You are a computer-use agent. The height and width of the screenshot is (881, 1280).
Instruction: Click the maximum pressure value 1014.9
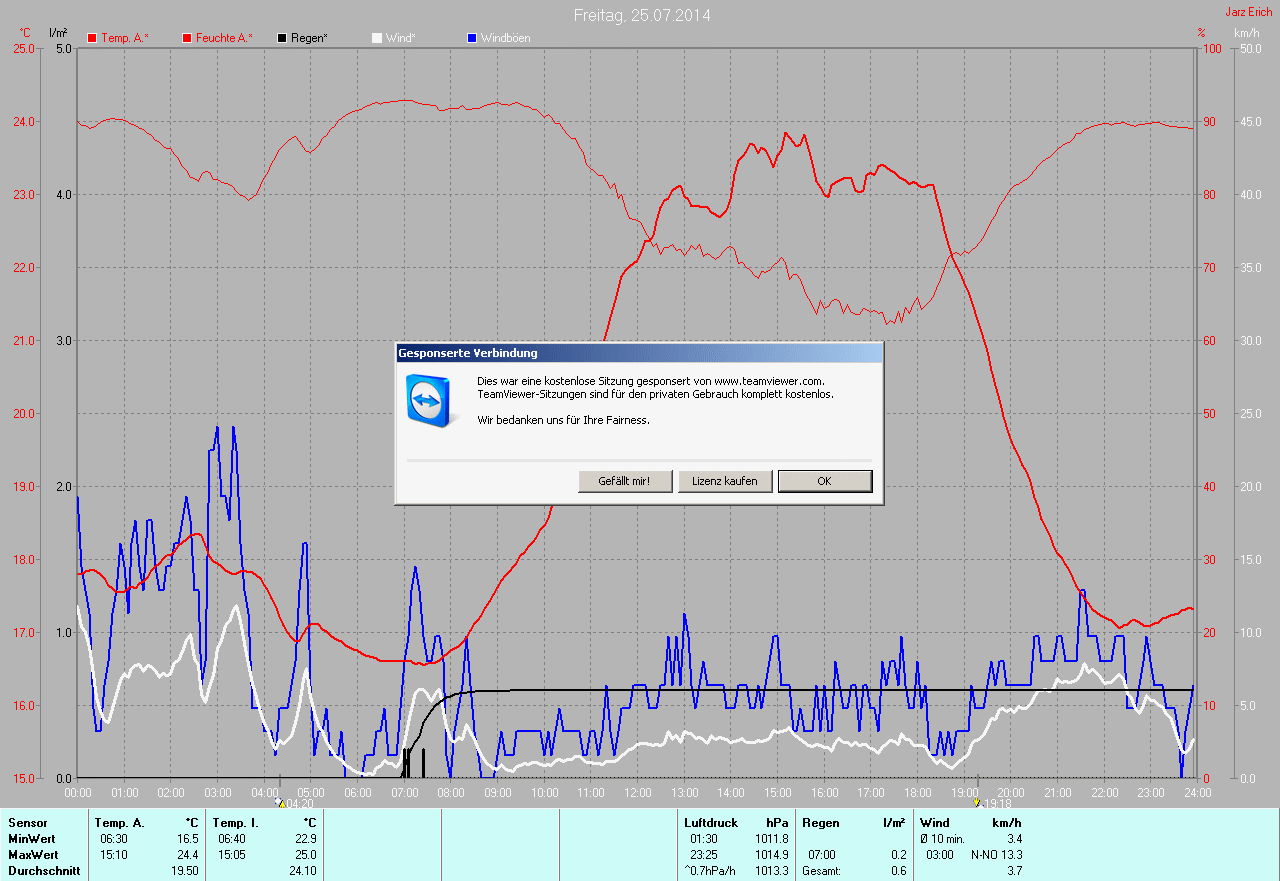coord(772,855)
